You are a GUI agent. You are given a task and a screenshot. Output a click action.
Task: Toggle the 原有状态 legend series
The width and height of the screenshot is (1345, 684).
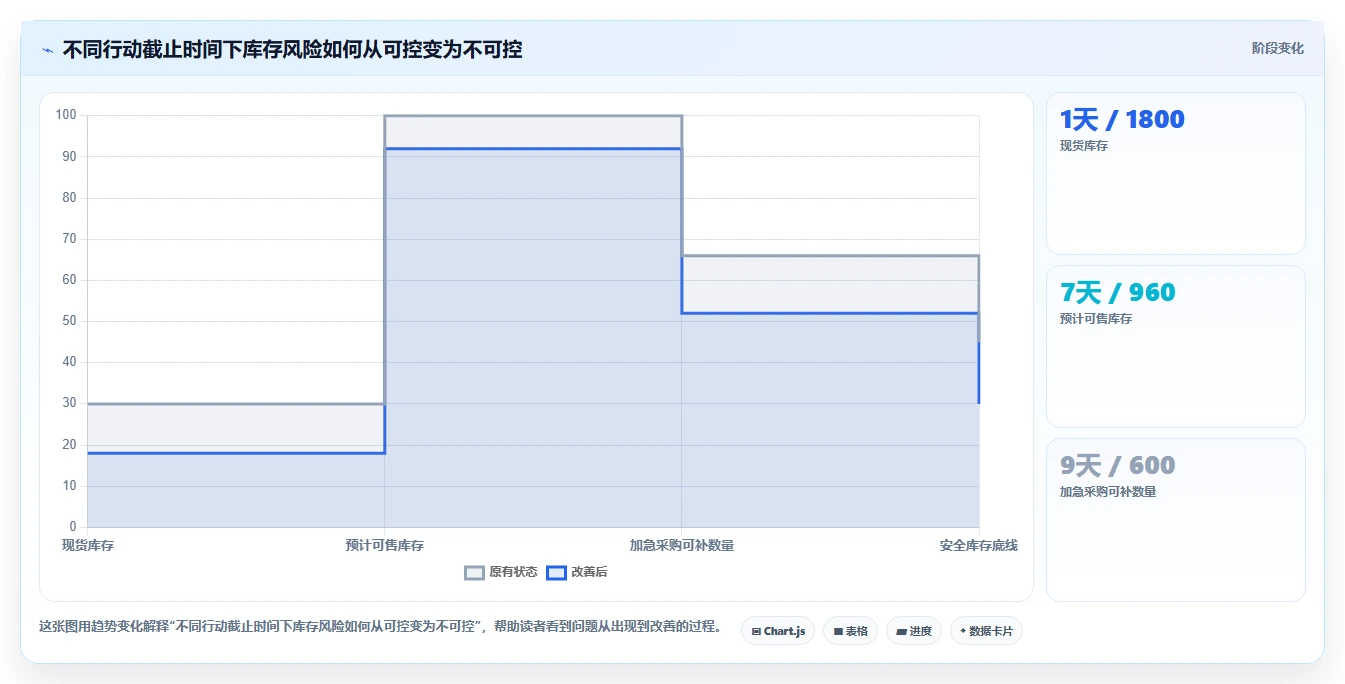pyautogui.click(x=501, y=572)
